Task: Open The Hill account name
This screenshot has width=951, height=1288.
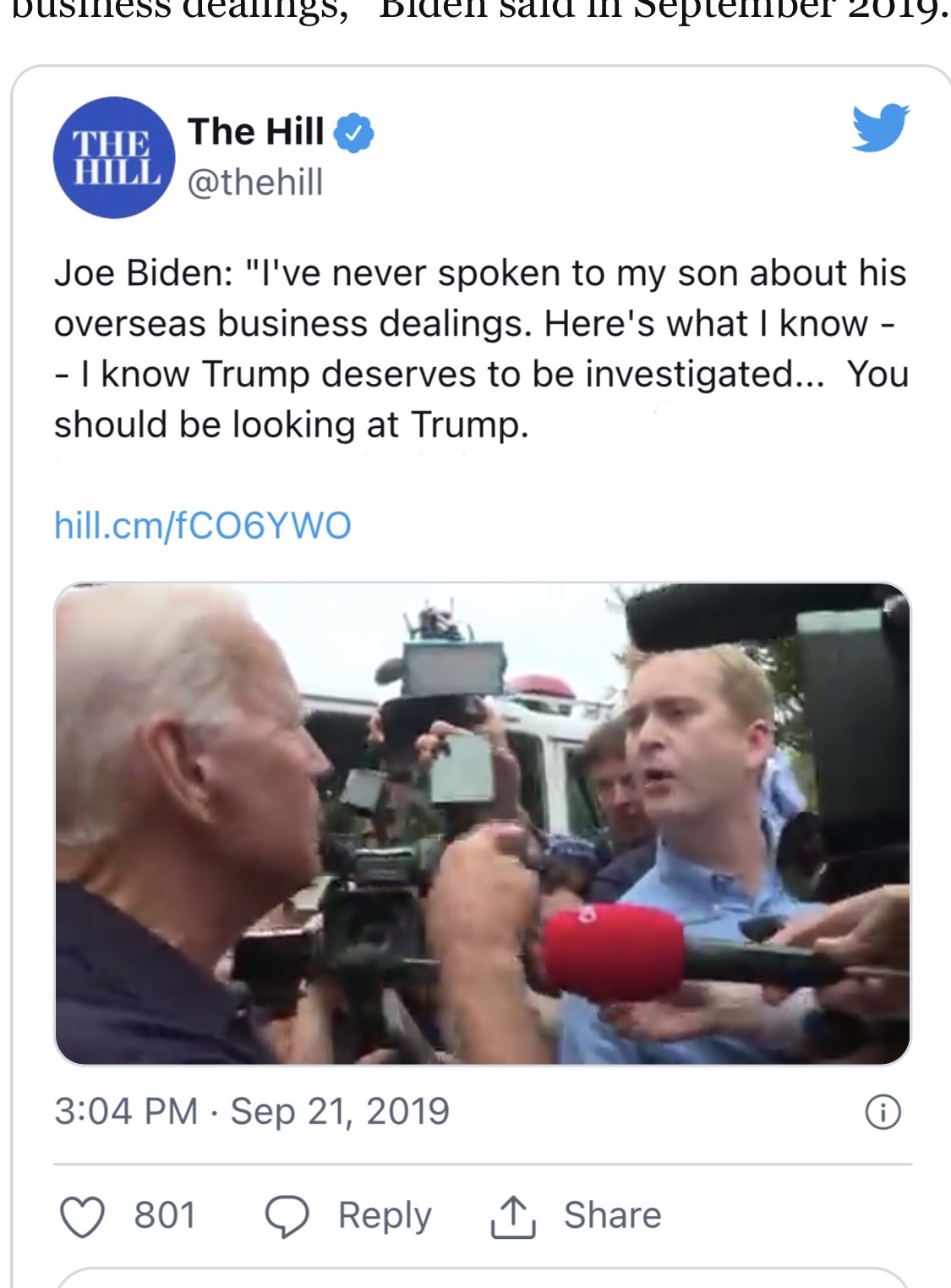Action: pyautogui.click(x=256, y=132)
